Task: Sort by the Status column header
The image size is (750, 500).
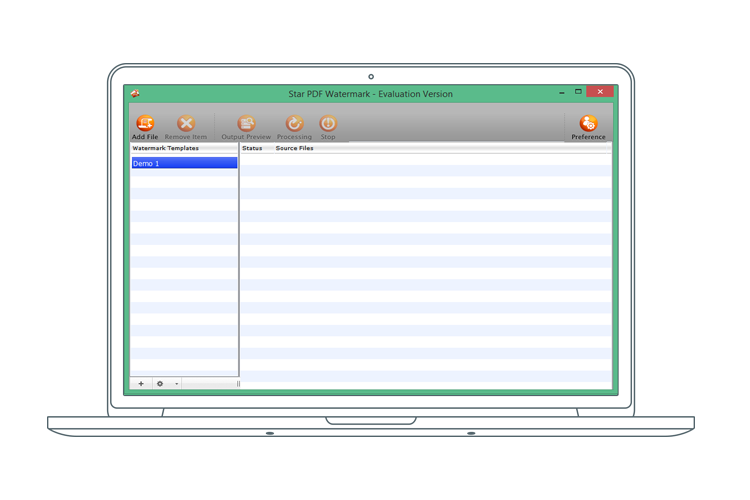Action: coord(252,148)
